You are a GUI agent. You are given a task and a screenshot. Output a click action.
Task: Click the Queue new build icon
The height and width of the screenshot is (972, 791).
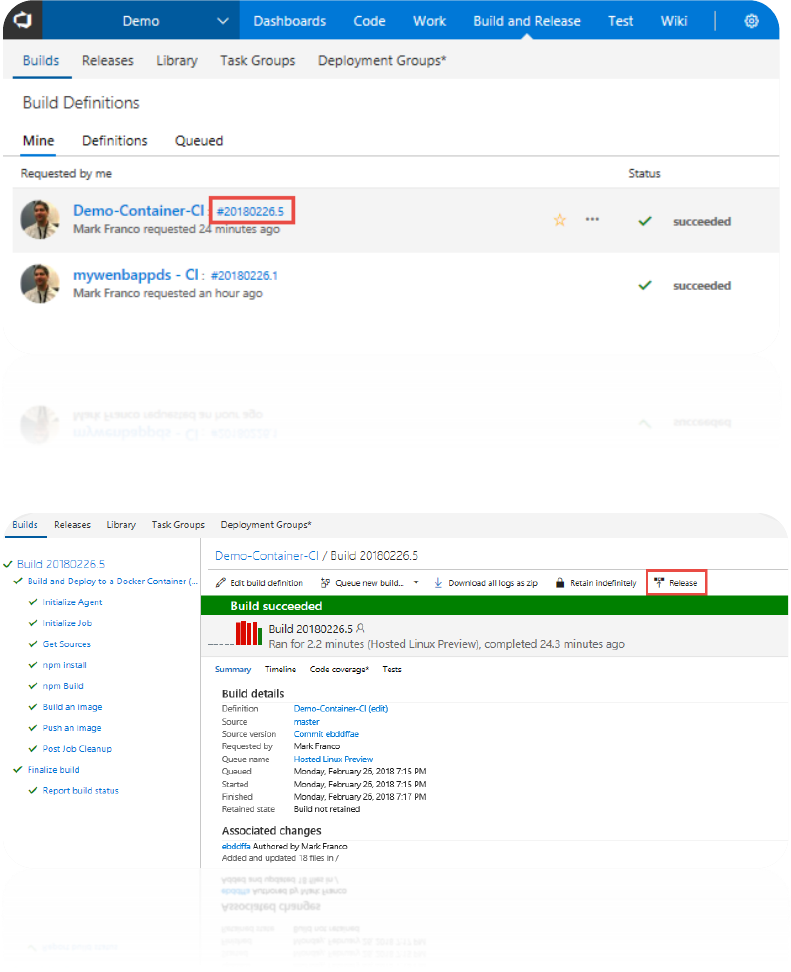tap(325, 583)
